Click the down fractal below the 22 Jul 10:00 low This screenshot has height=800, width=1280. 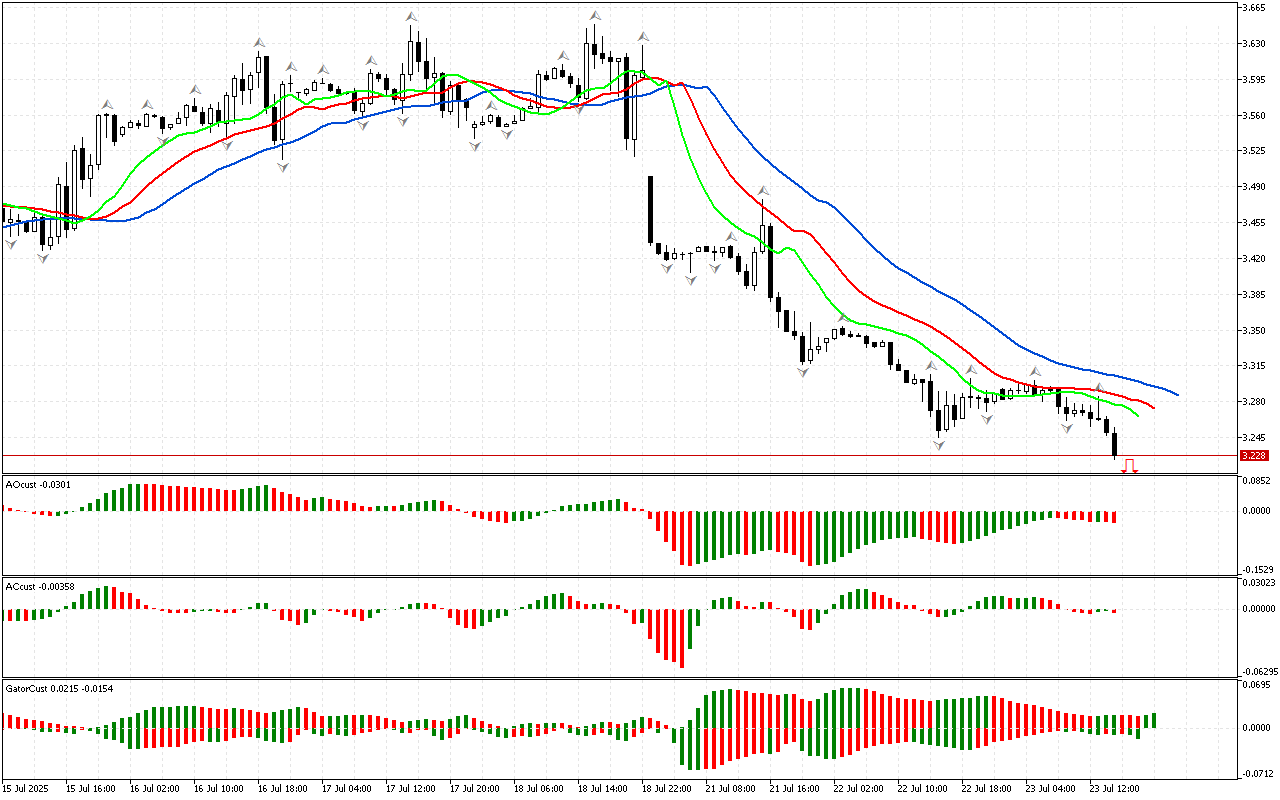pyautogui.click(x=939, y=443)
